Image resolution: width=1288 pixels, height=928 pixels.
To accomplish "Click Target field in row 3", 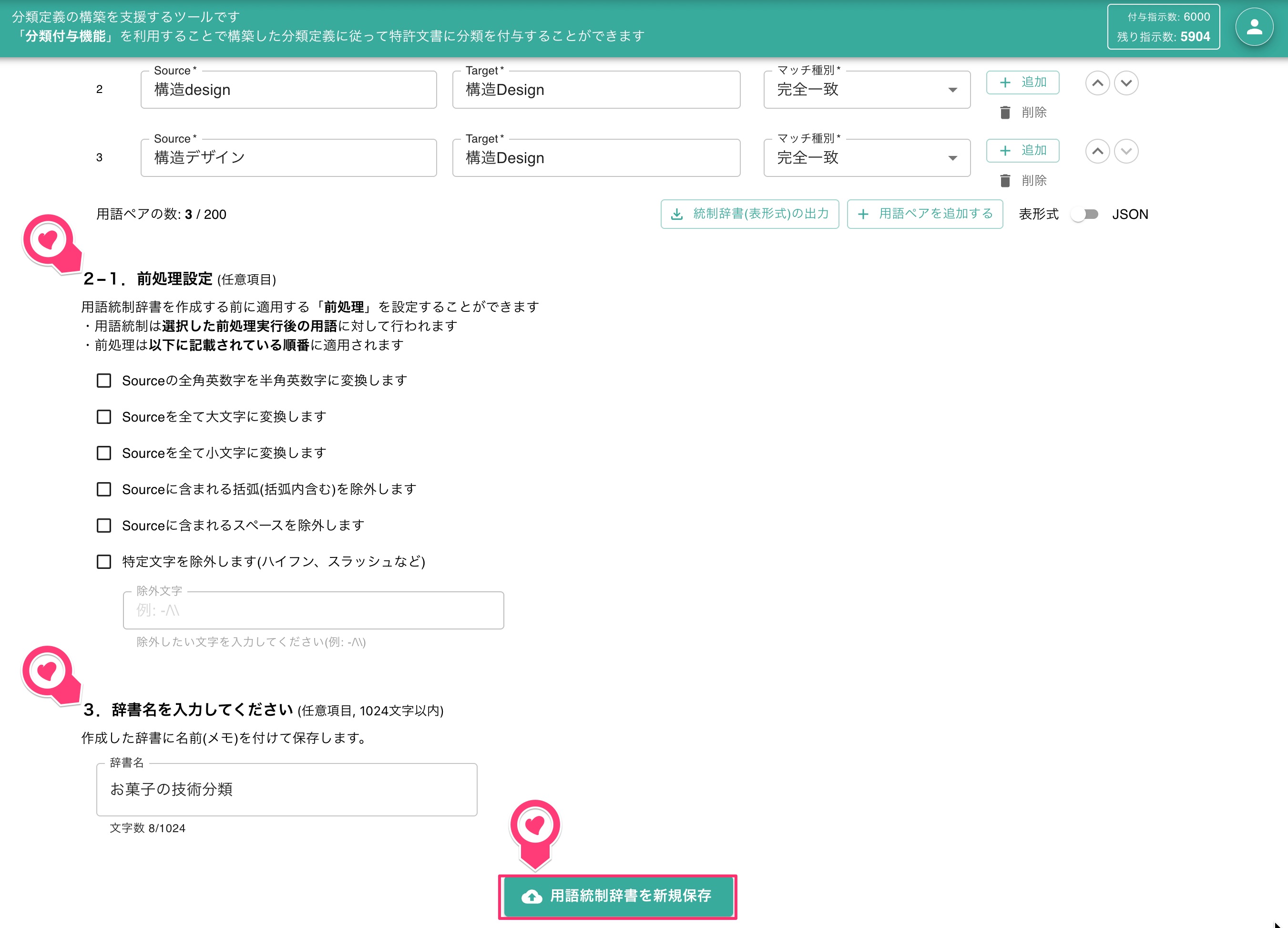I will click(596, 158).
